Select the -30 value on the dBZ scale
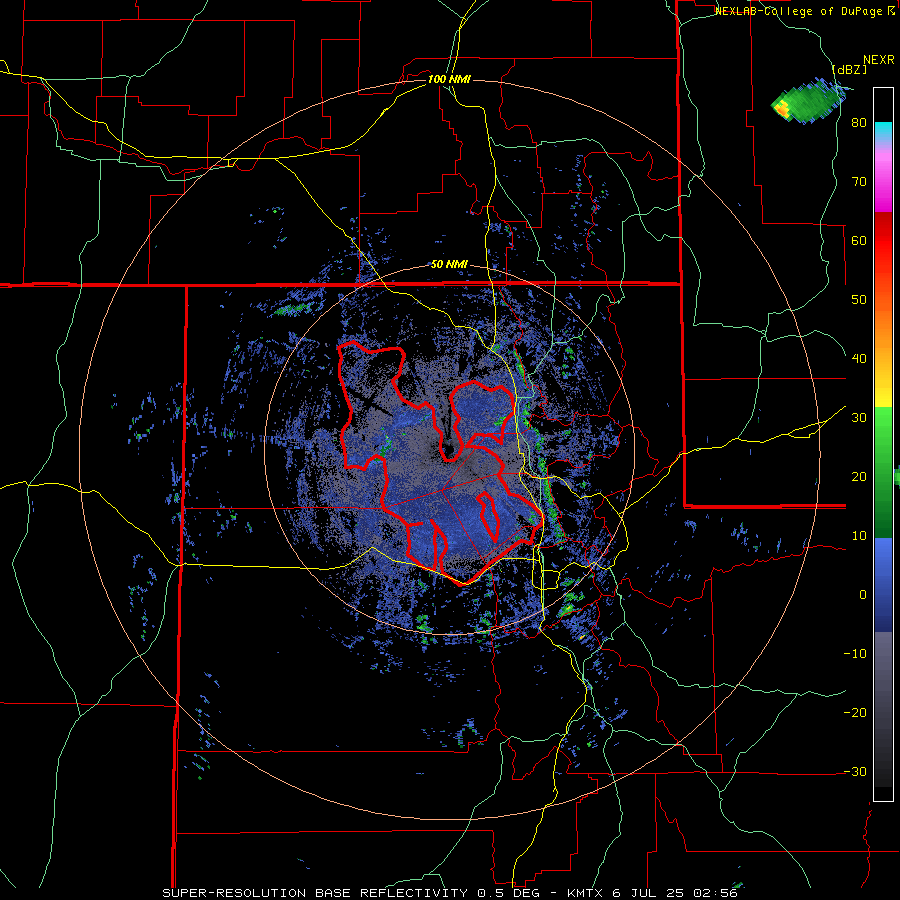Viewport: 900px width, 900px height. 855,771
